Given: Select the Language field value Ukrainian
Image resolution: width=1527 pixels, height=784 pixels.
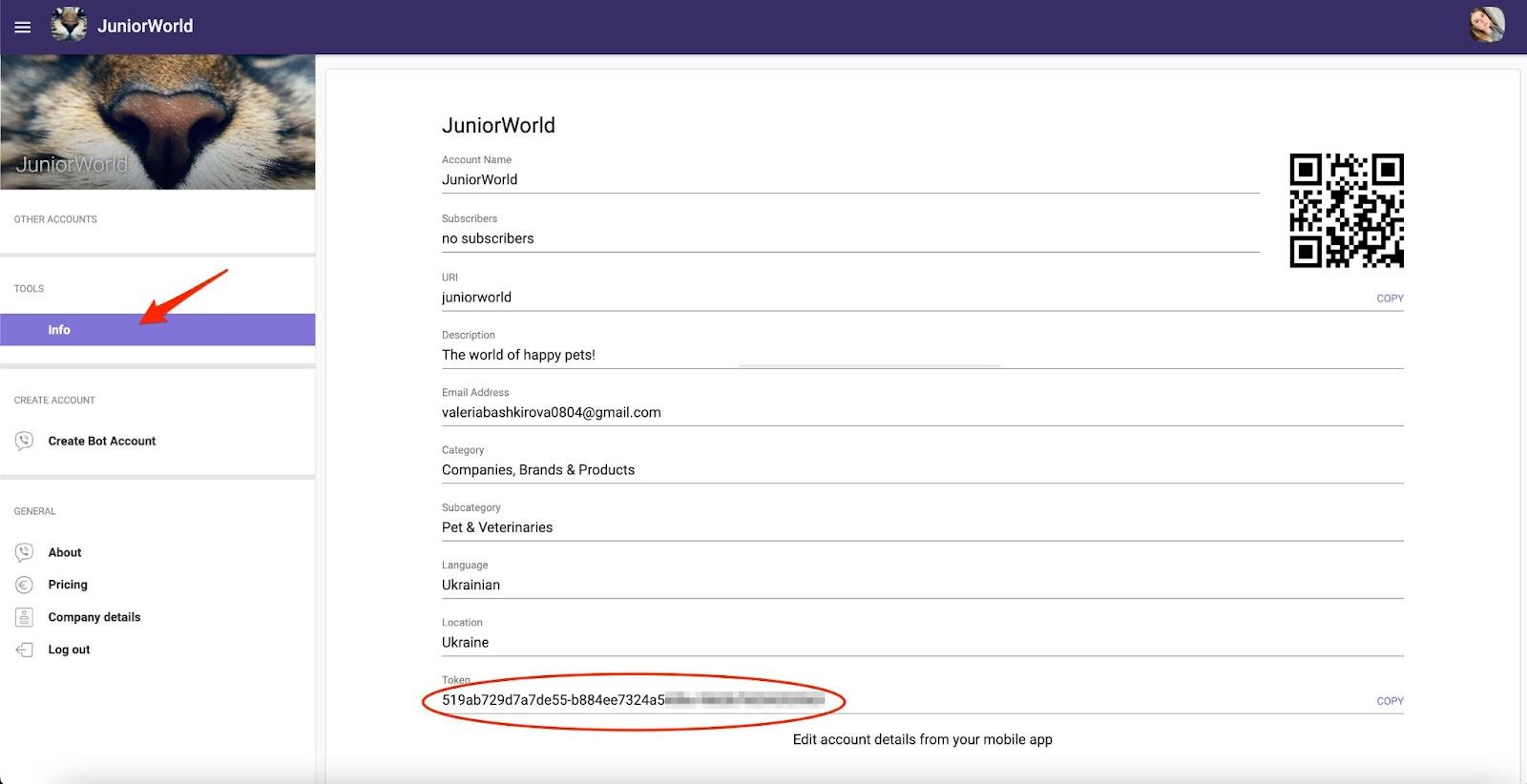Looking at the screenshot, I should point(471,585).
